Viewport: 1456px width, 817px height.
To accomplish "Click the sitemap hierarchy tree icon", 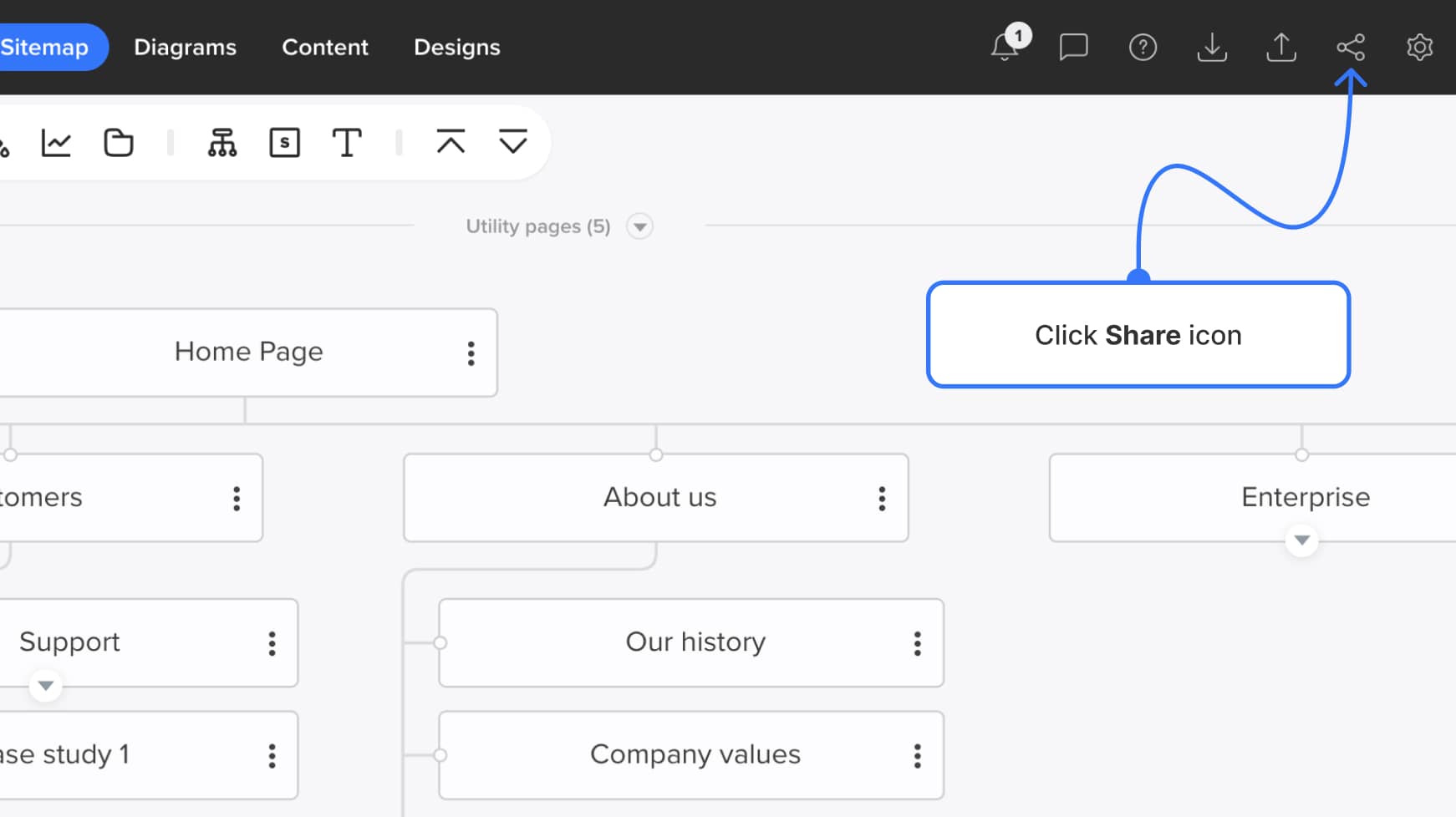I will tap(222, 143).
